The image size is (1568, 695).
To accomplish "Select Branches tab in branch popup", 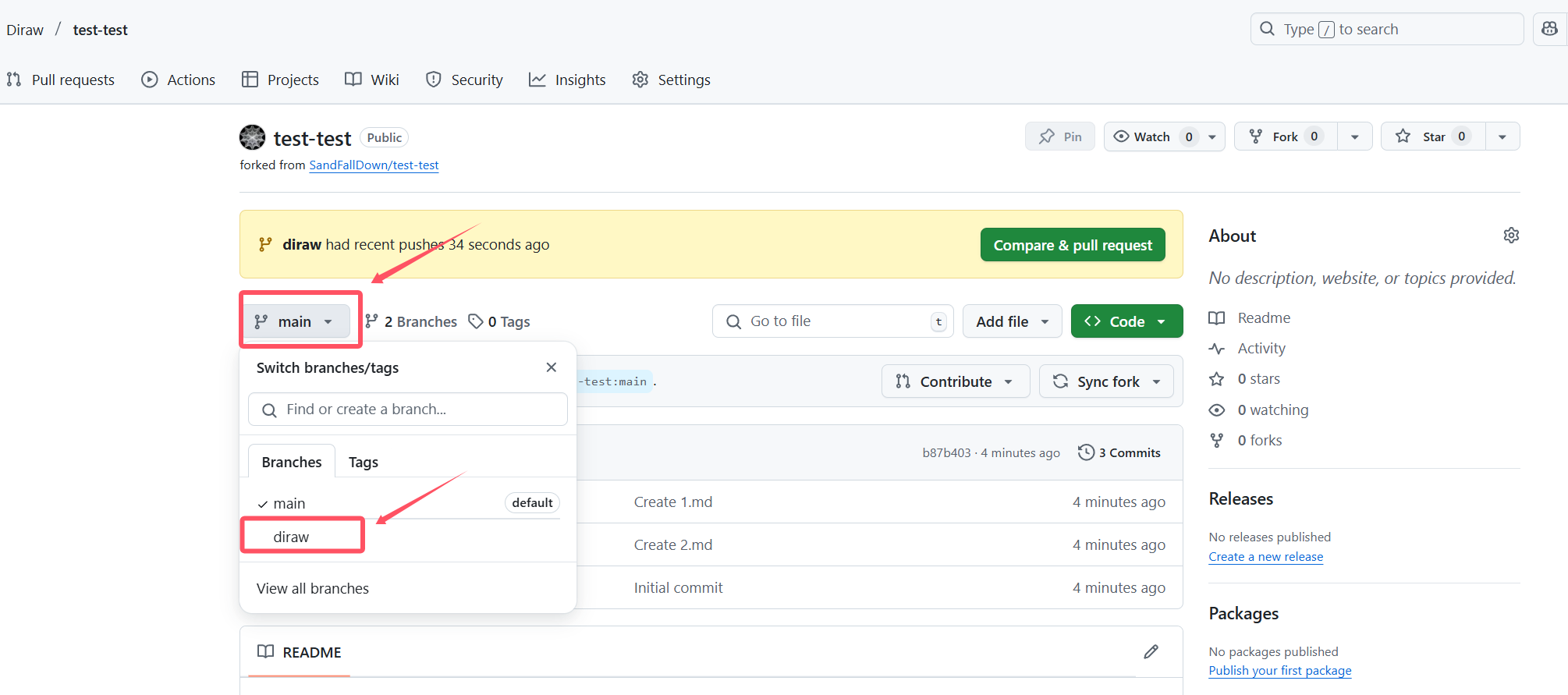I will click(x=292, y=462).
